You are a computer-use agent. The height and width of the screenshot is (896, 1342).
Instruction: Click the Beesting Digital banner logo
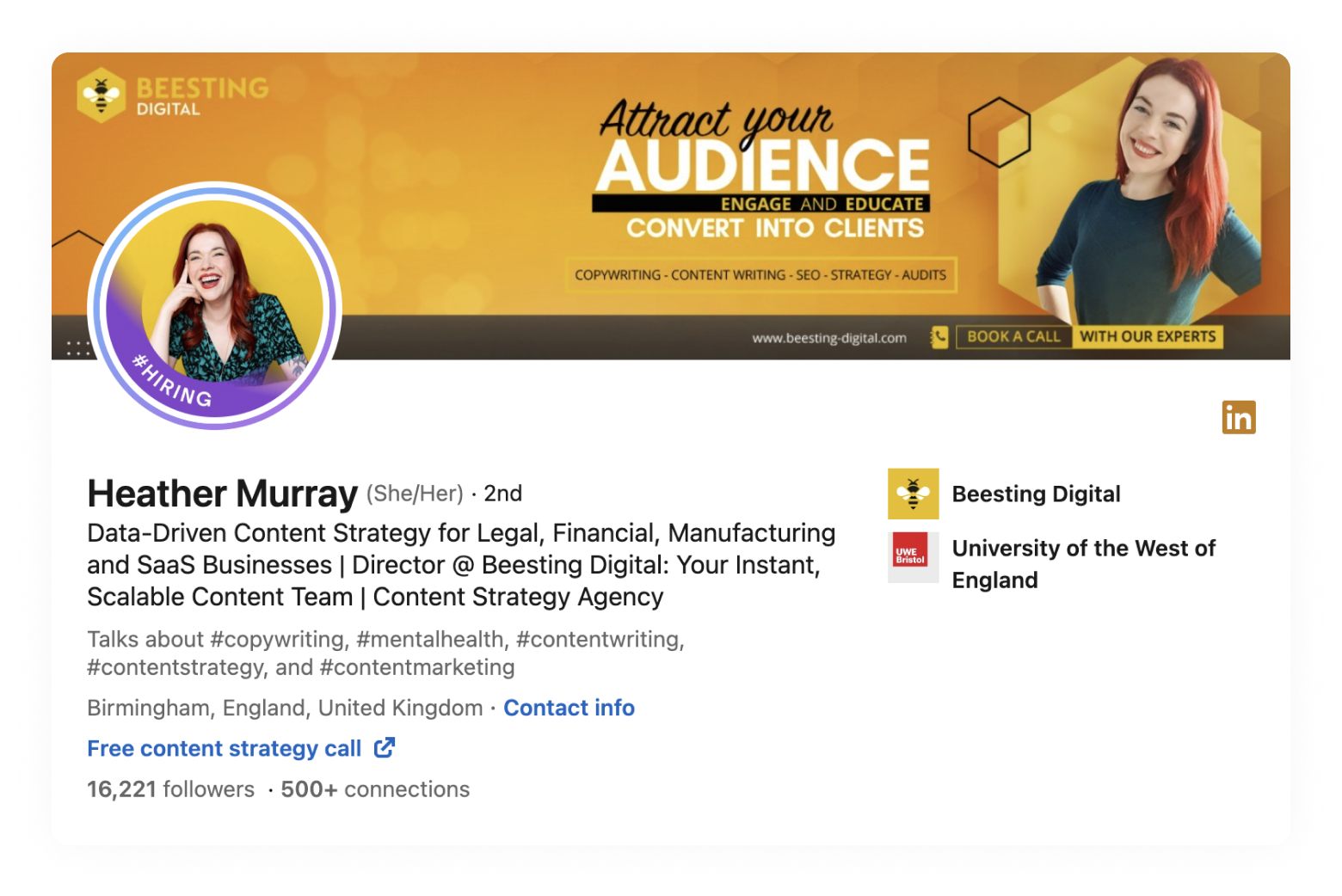(173, 95)
